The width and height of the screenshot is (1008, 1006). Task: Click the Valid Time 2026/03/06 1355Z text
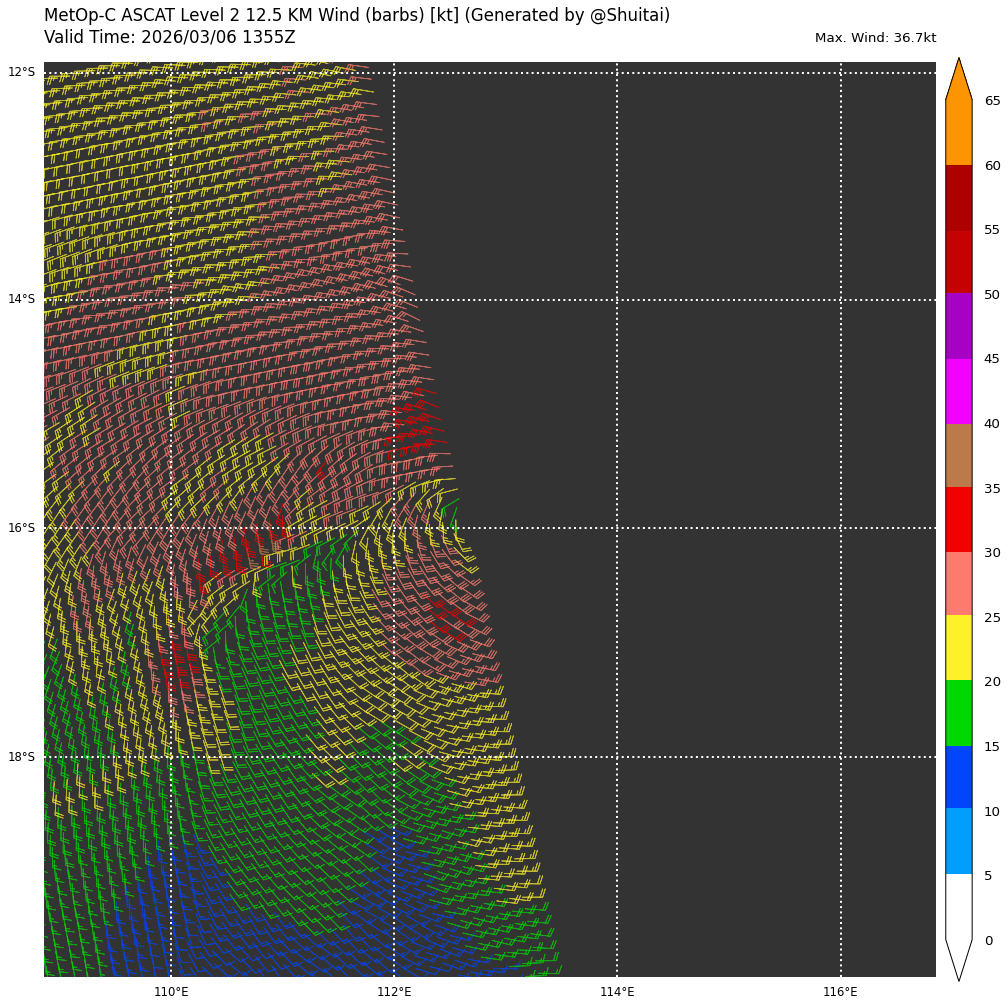click(x=169, y=37)
